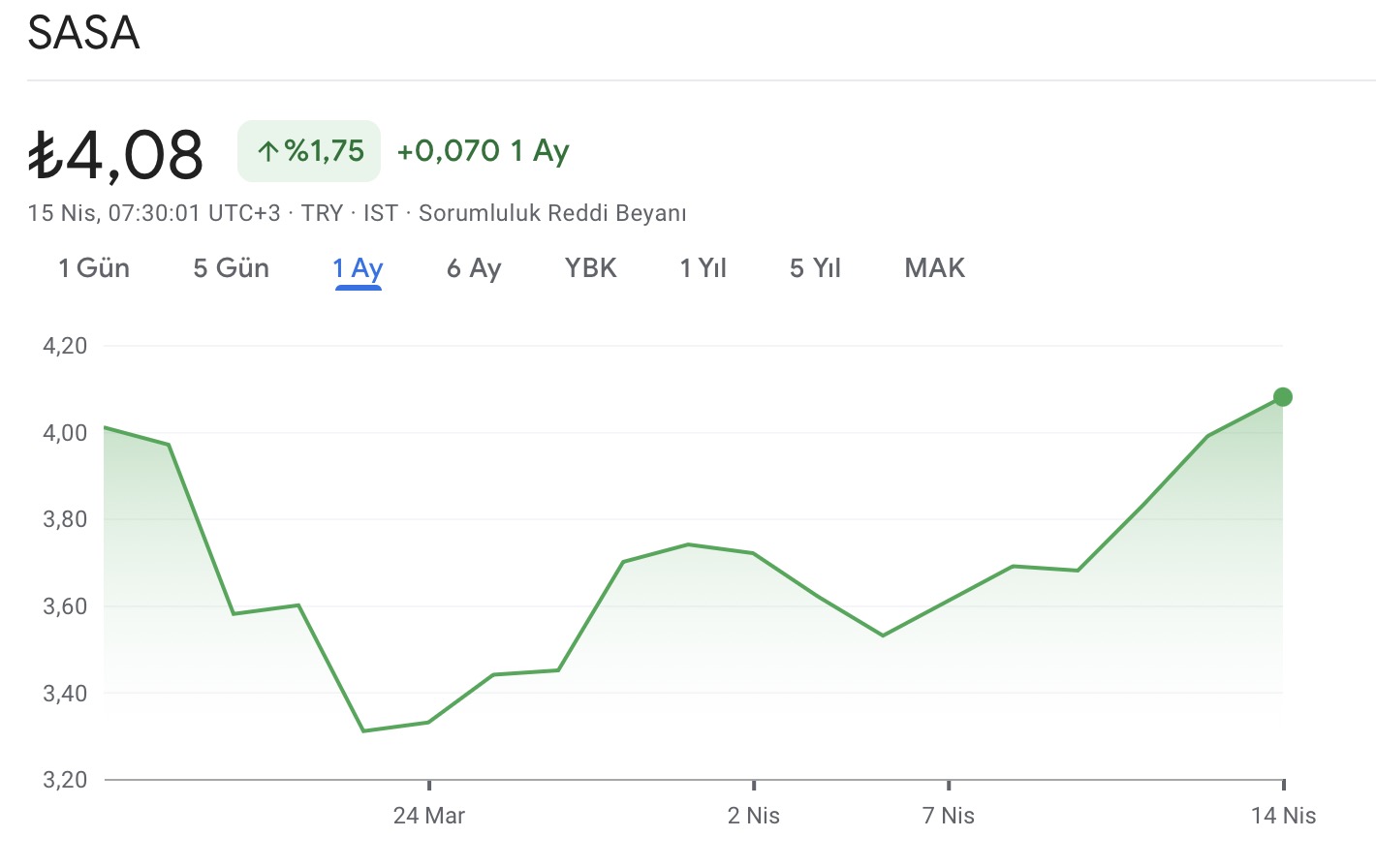This screenshot has height=868, width=1376.
Task: Click the 3,20 price axis label
Action: point(65,780)
